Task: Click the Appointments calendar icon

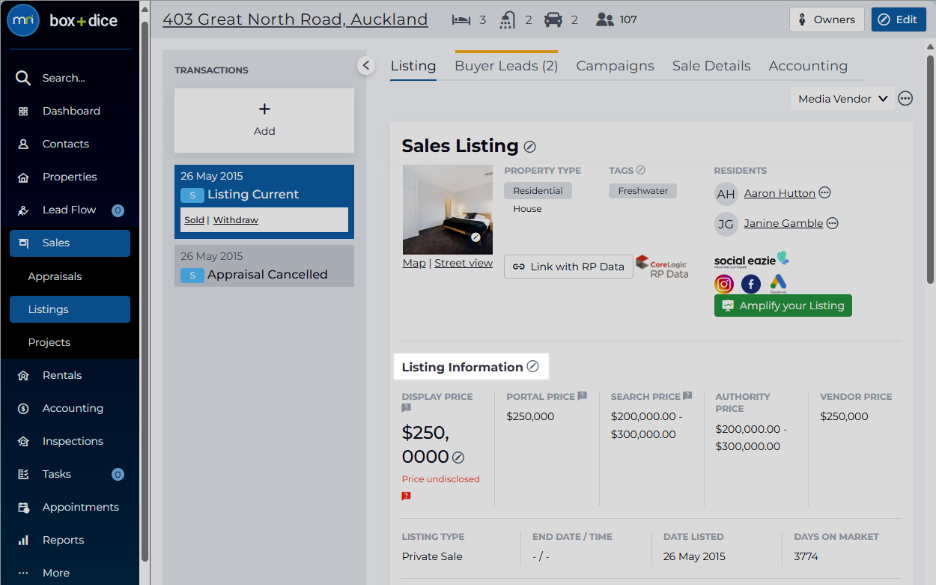Action: [23, 507]
